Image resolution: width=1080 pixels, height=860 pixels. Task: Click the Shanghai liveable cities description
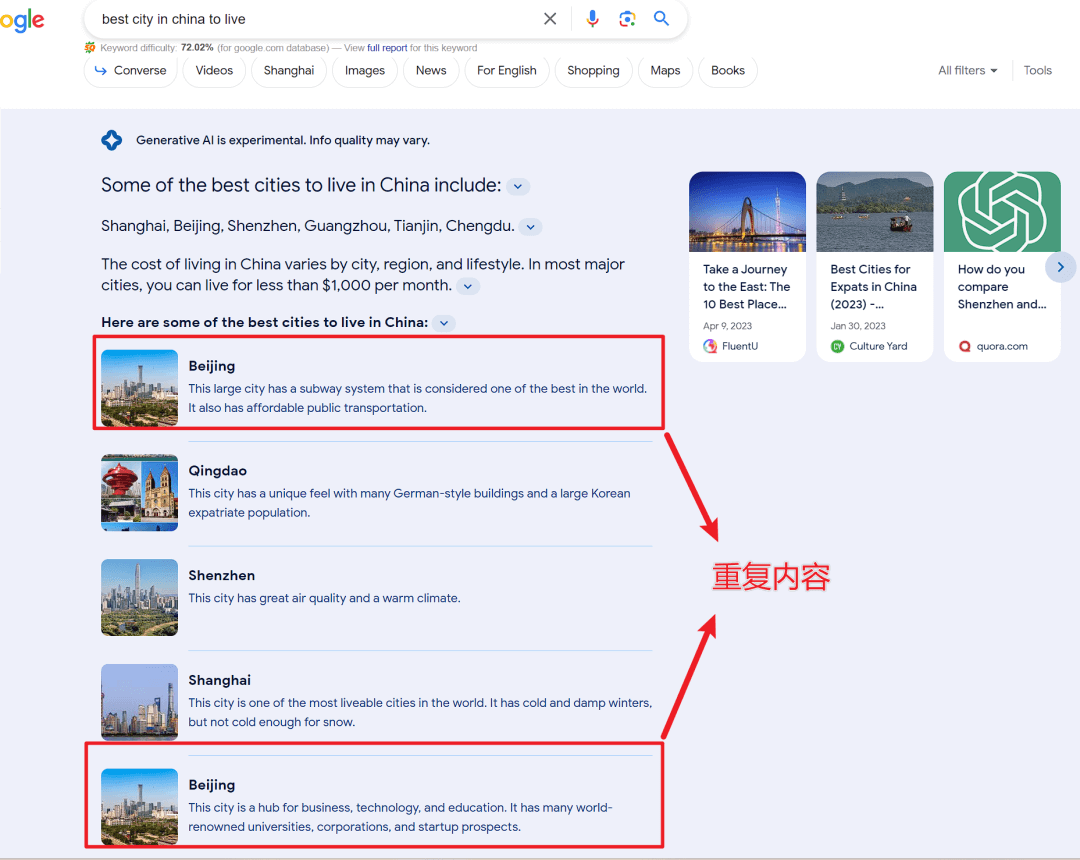(x=420, y=713)
